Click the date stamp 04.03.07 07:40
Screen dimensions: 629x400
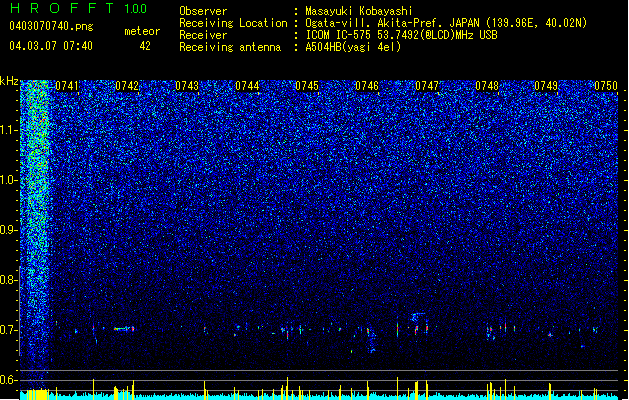tap(51, 46)
